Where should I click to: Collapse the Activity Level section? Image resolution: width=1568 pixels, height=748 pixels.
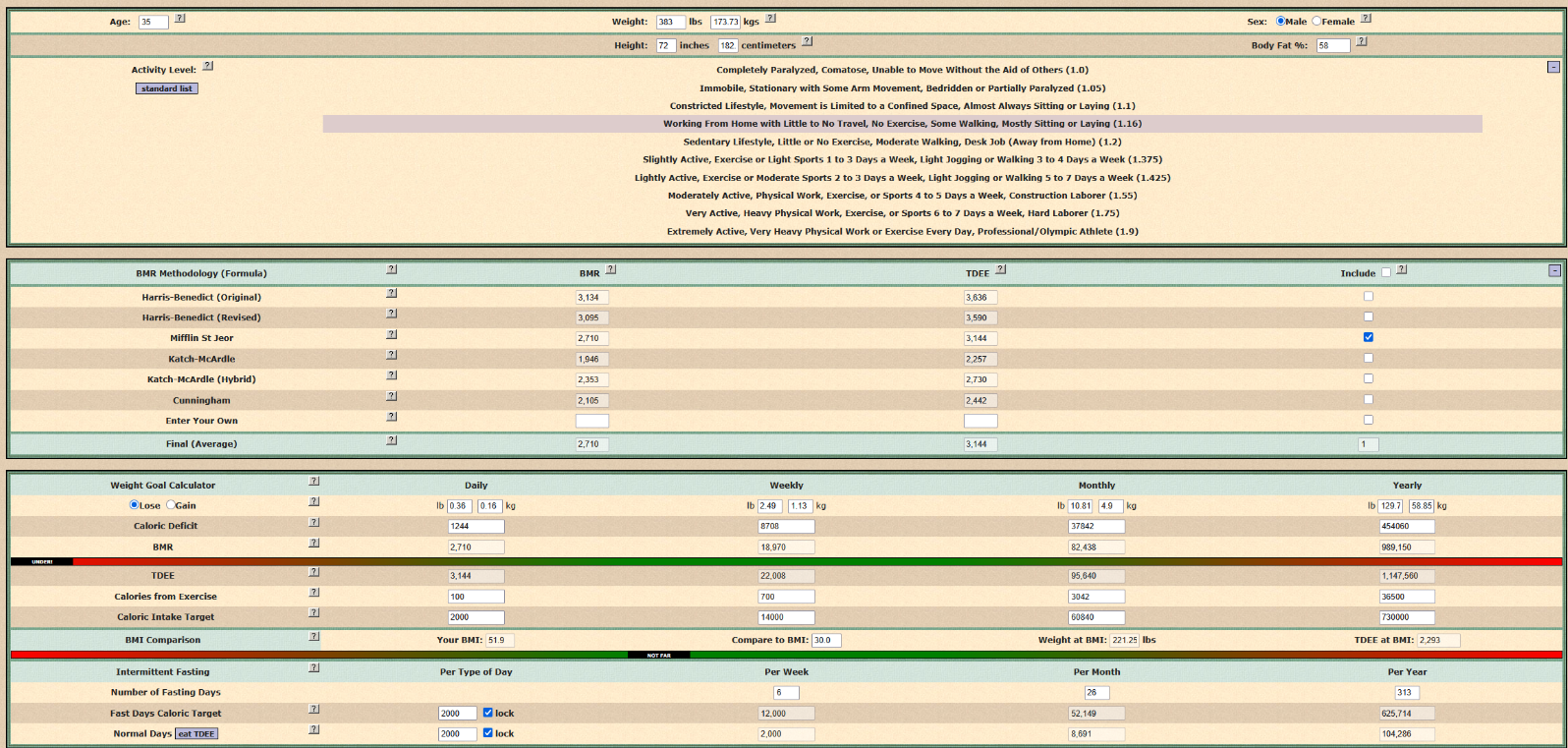tap(1553, 67)
